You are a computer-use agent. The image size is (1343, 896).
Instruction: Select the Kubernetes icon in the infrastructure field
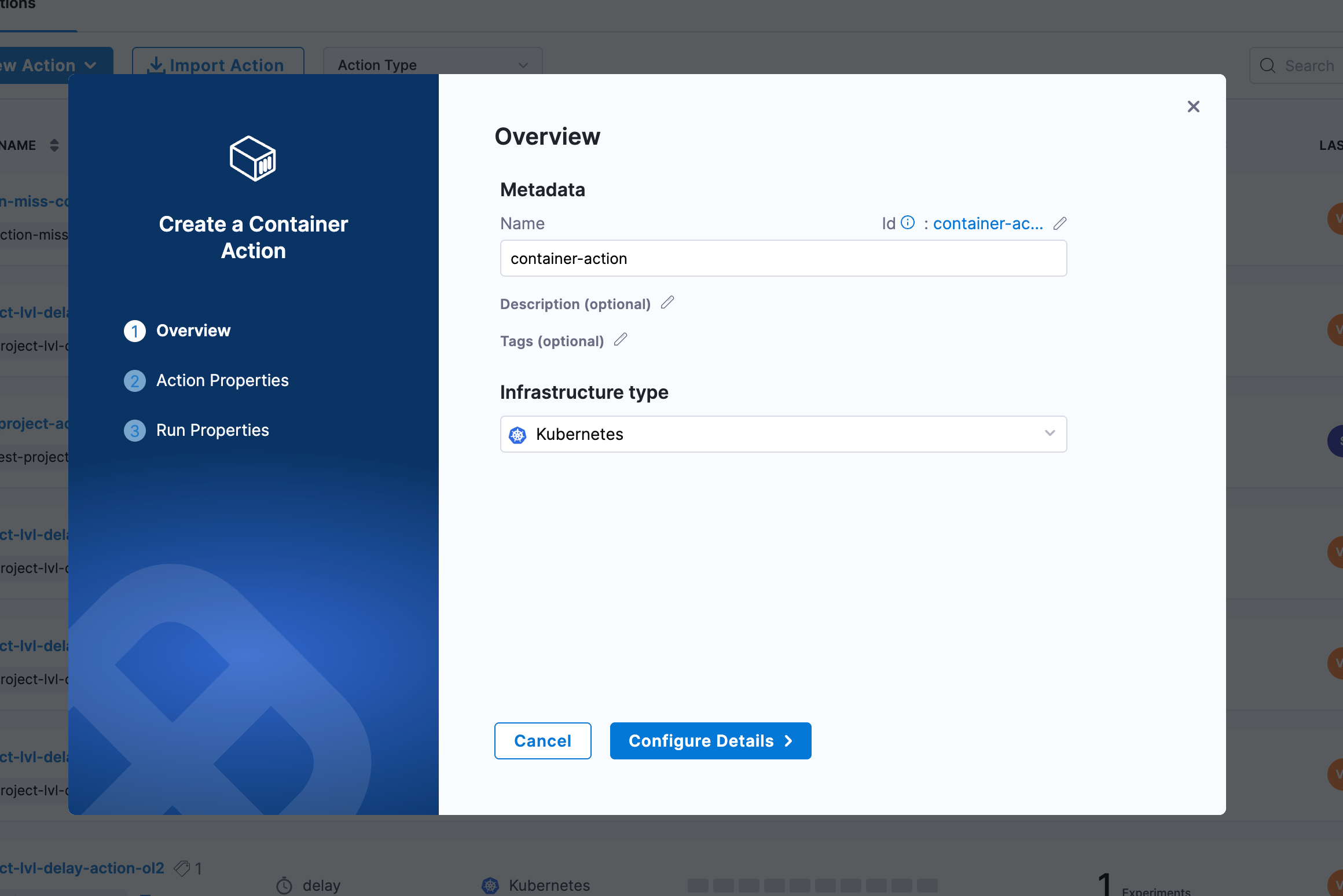click(x=519, y=434)
